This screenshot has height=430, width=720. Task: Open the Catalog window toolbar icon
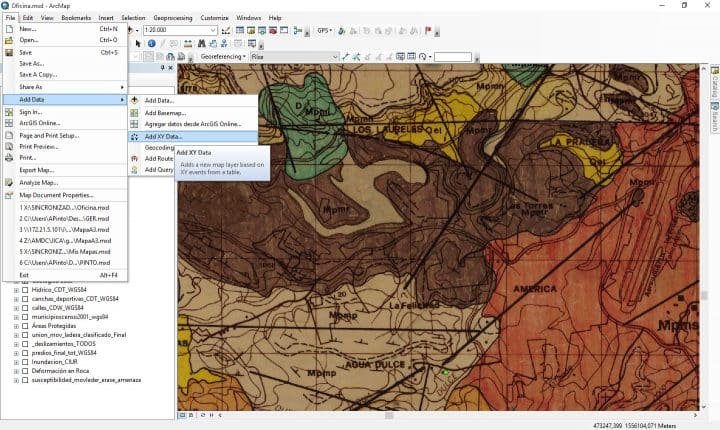pos(251,30)
